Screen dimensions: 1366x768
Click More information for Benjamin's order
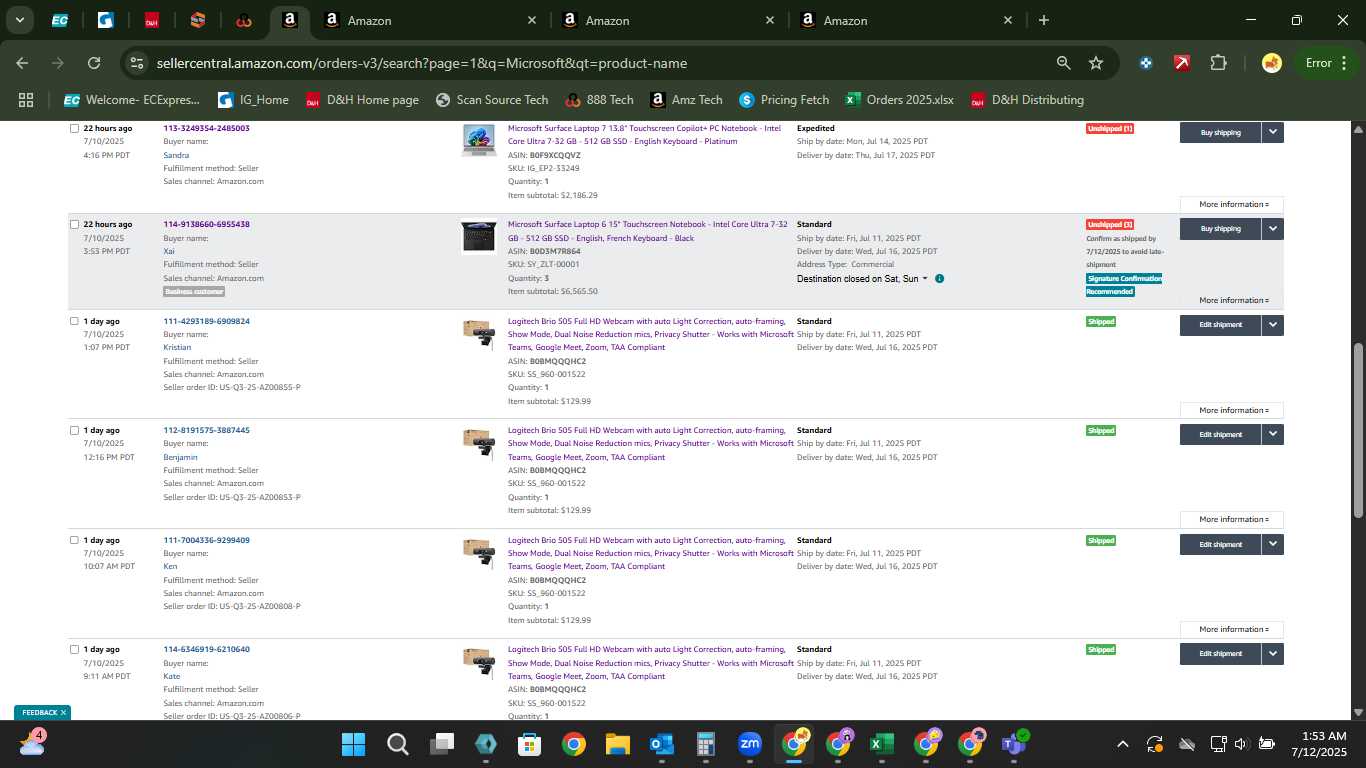point(1232,519)
